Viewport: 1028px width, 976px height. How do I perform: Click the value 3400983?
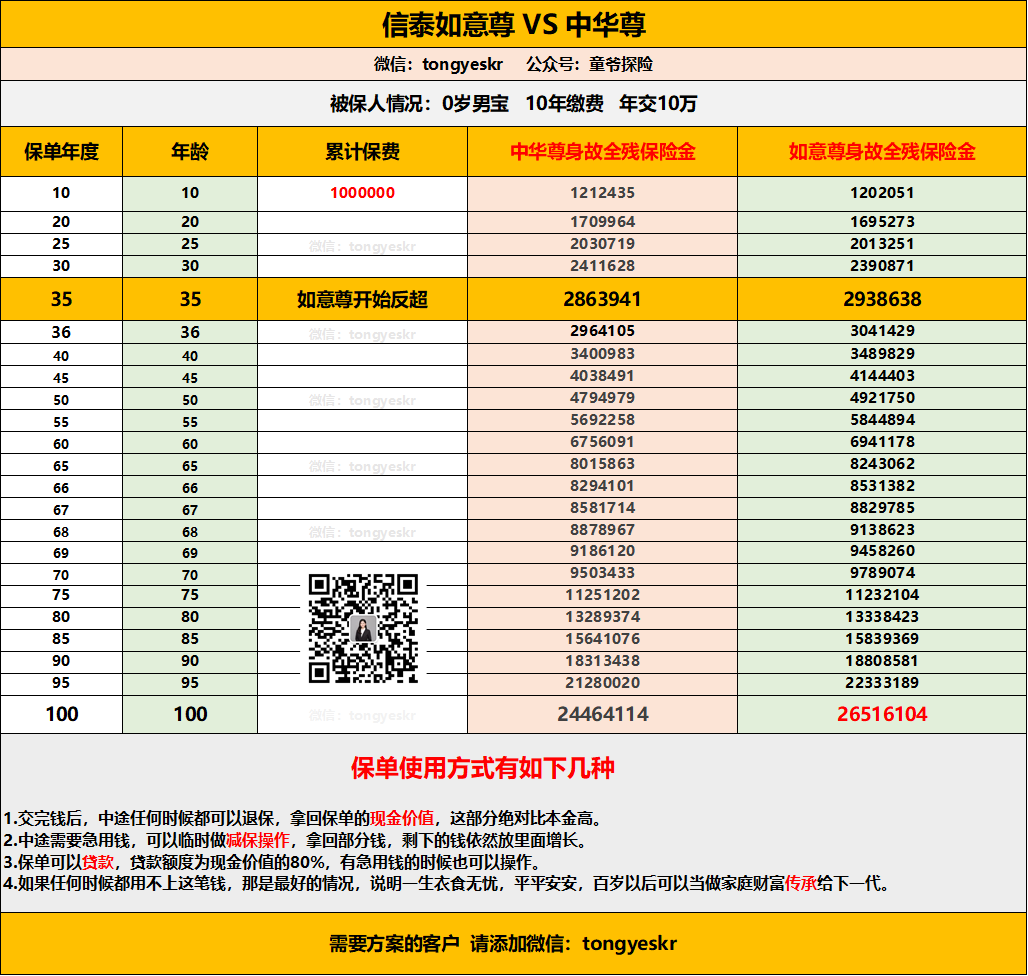(603, 354)
